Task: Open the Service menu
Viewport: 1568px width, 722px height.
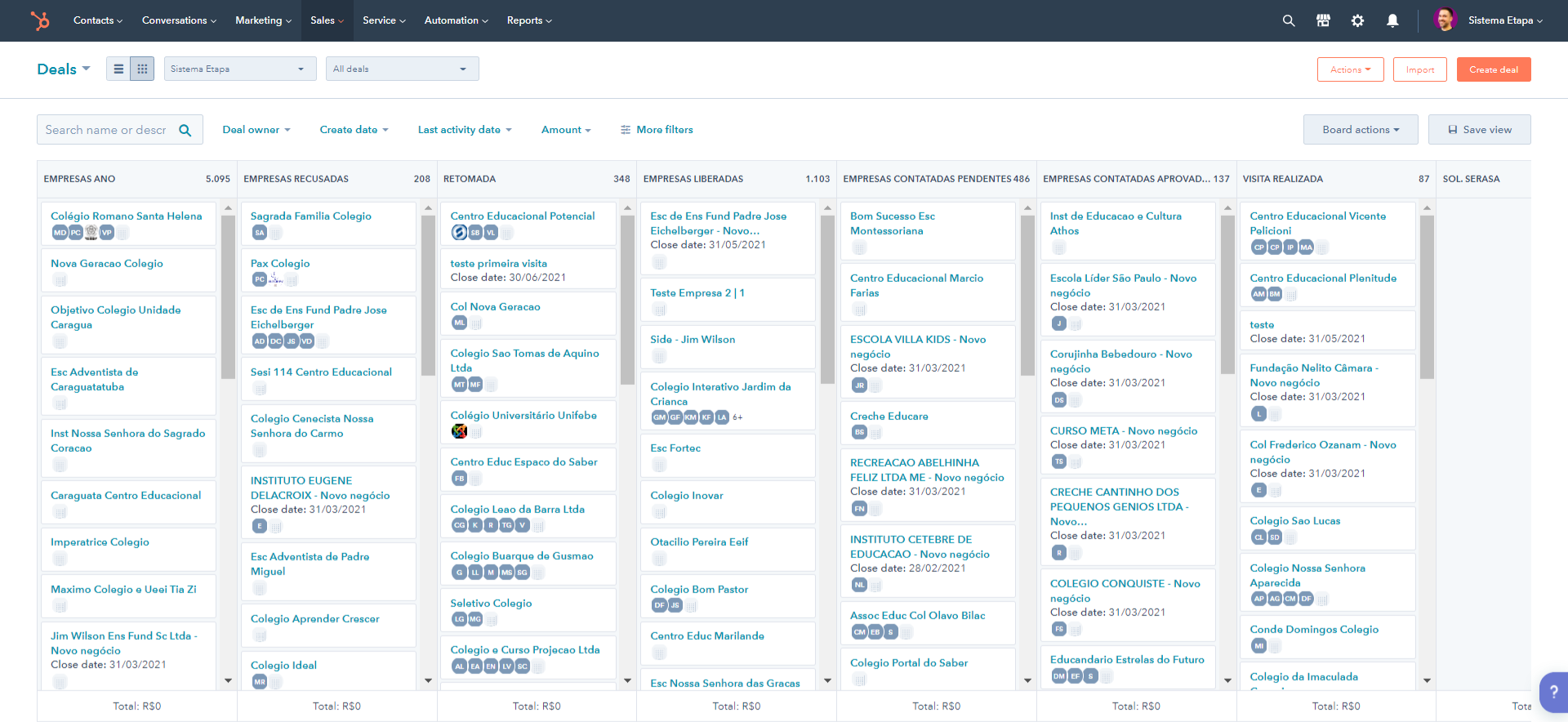Action: point(384,20)
